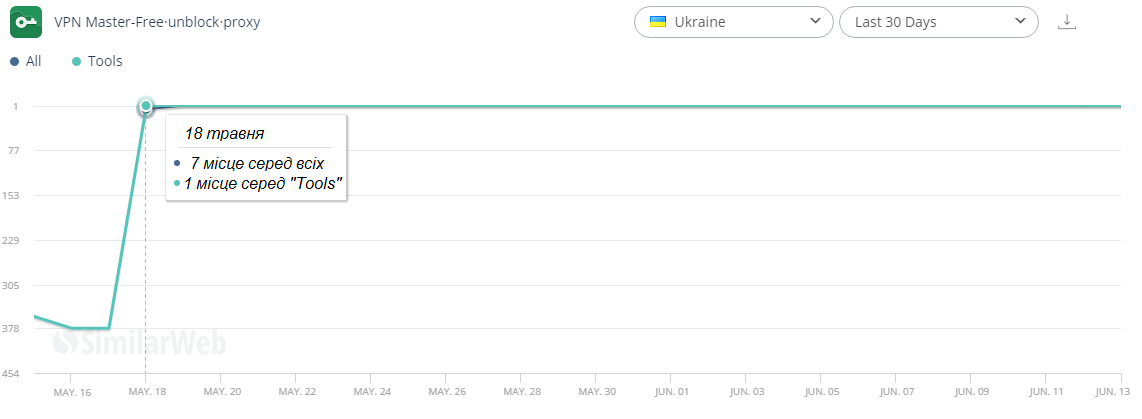
Task: Click the x-axis label MAY. 18
Action: tap(146, 392)
